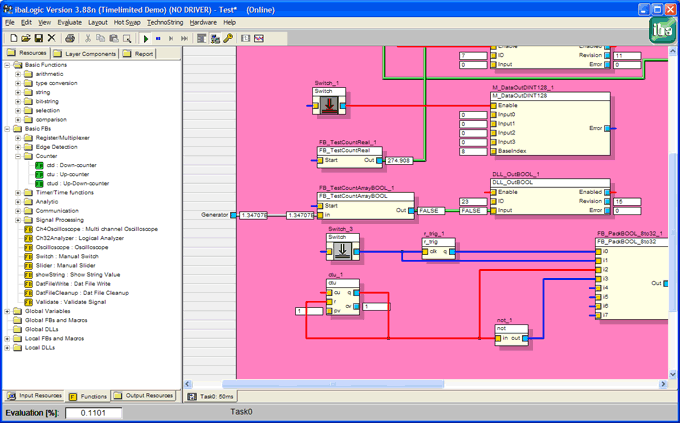Click the ctu pv input value field
Viewport: 680px width, 423px height.
point(309,311)
